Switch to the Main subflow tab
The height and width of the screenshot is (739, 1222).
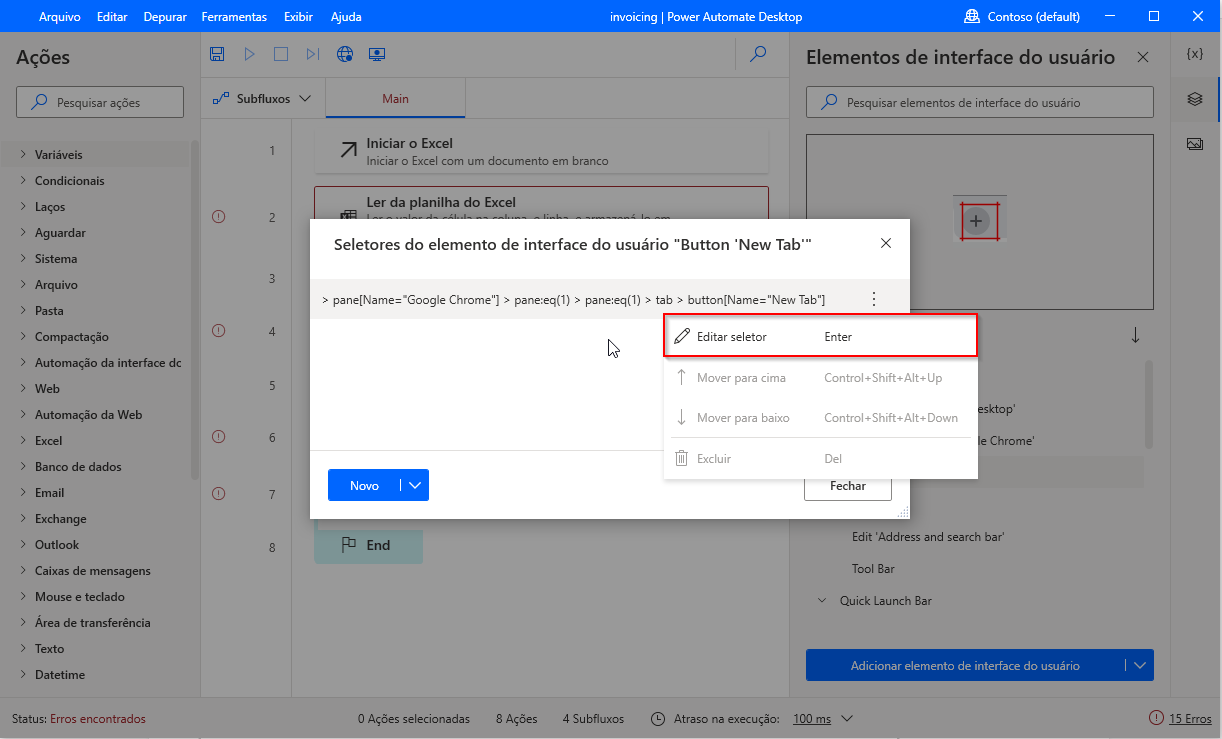pyautogui.click(x=396, y=99)
